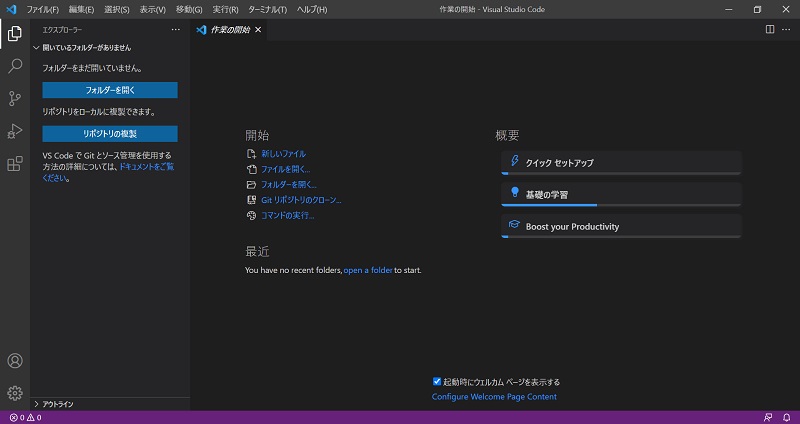Click the 新しいファイル link
This screenshot has height=424, width=800.
point(283,154)
